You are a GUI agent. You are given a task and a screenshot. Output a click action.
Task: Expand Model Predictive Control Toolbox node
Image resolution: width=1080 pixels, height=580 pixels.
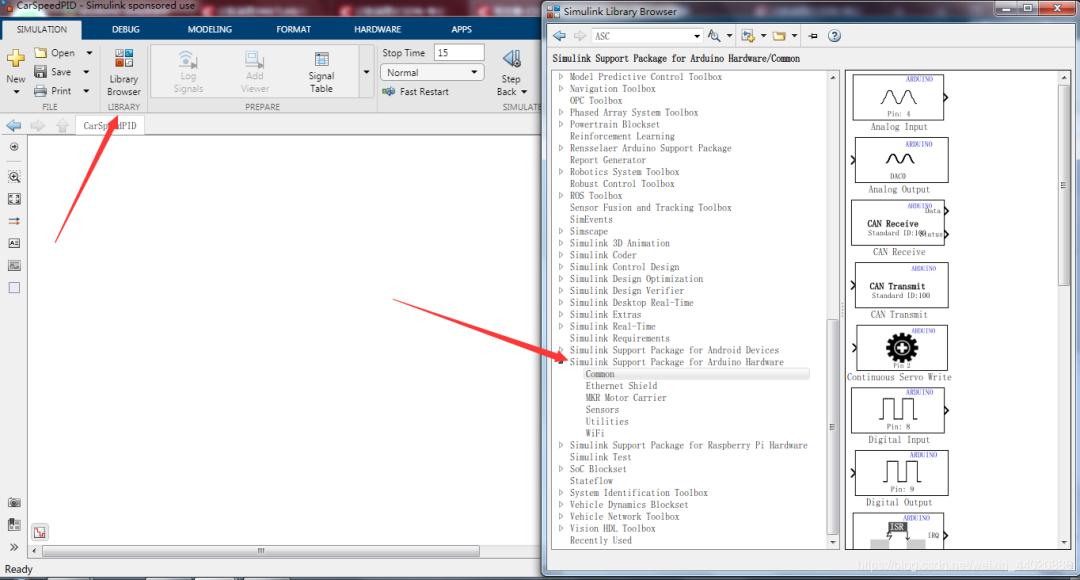pos(561,76)
